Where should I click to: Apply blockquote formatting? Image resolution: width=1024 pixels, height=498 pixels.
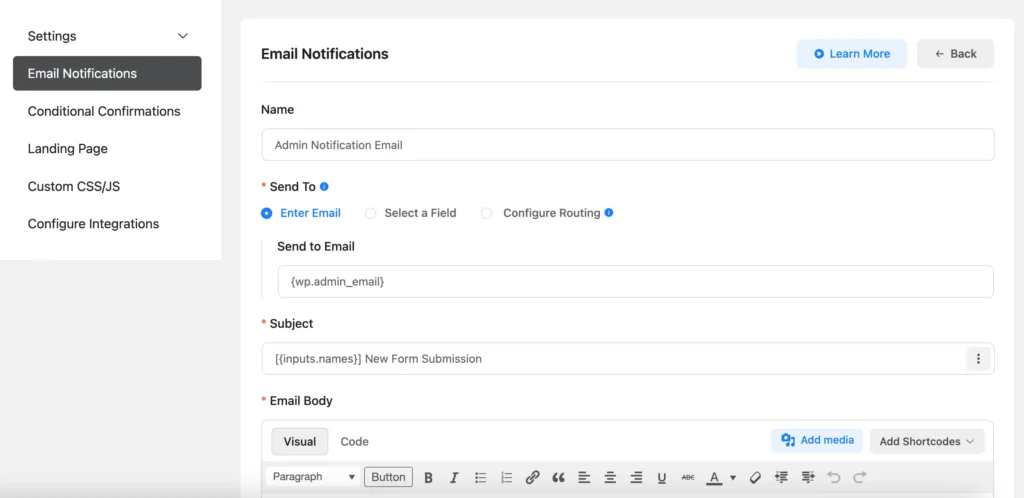(x=558, y=477)
